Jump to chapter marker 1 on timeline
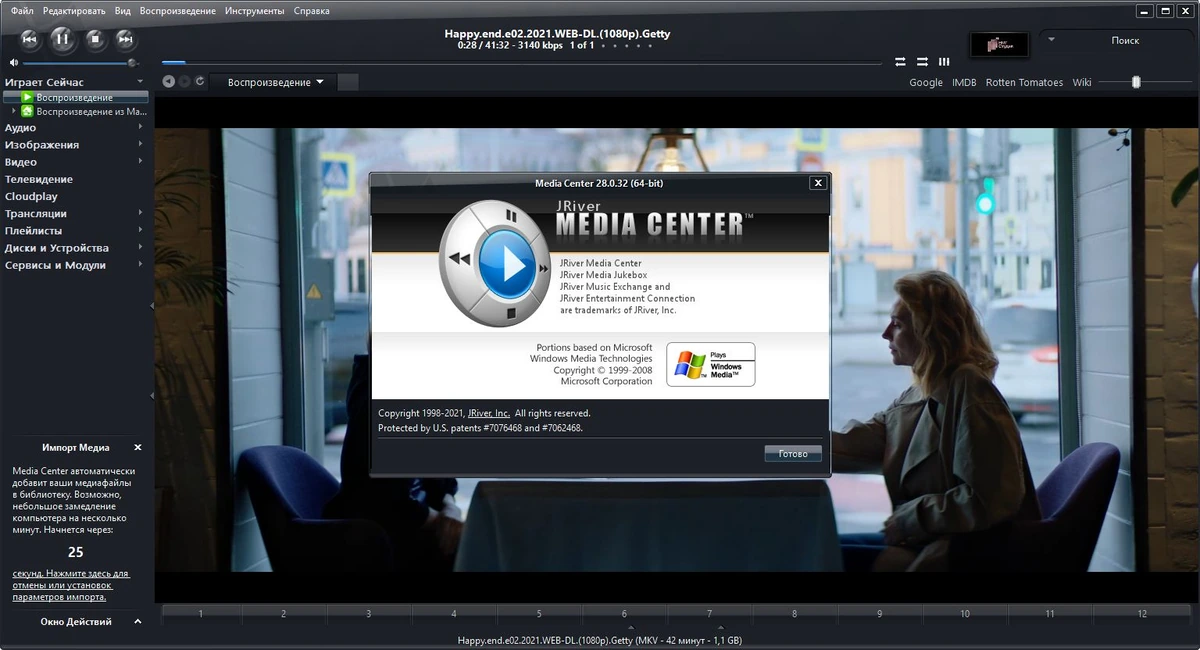The height and width of the screenshot is (650, 1200). pyautogui.click(x=201, y=613)
